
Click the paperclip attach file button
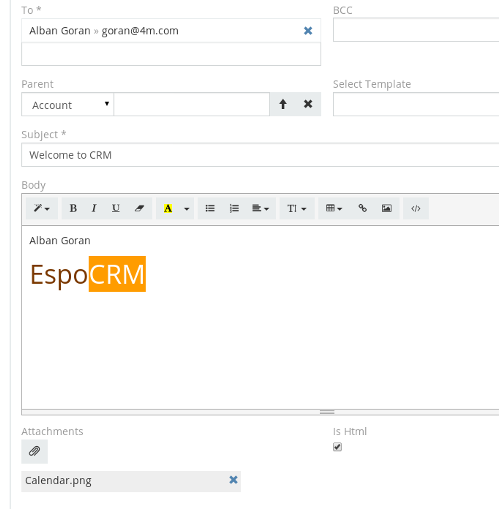pyautogui.click(x=34, y=451)
